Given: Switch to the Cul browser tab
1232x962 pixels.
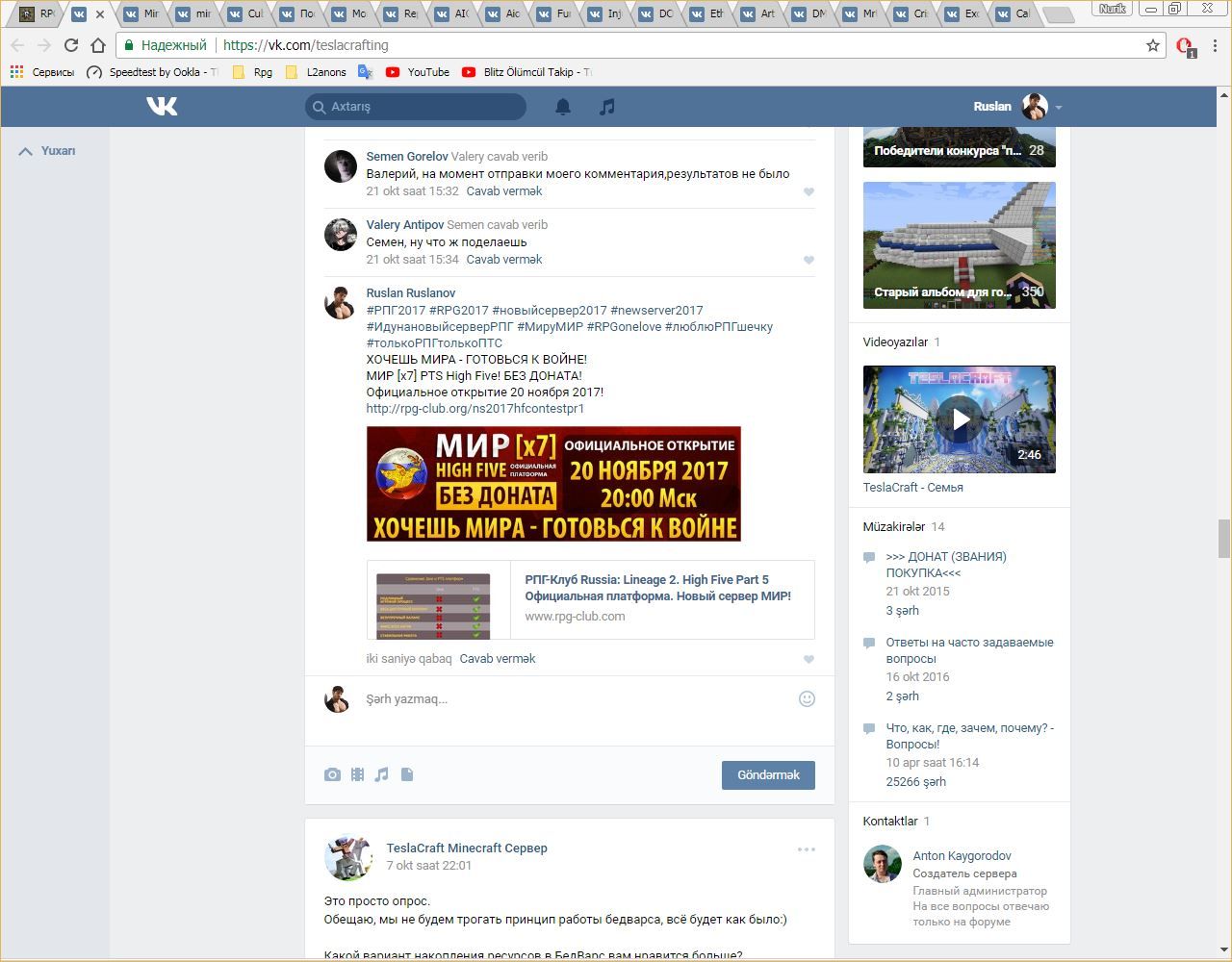Looking at the screenshot, I should [x=246, y=13].
